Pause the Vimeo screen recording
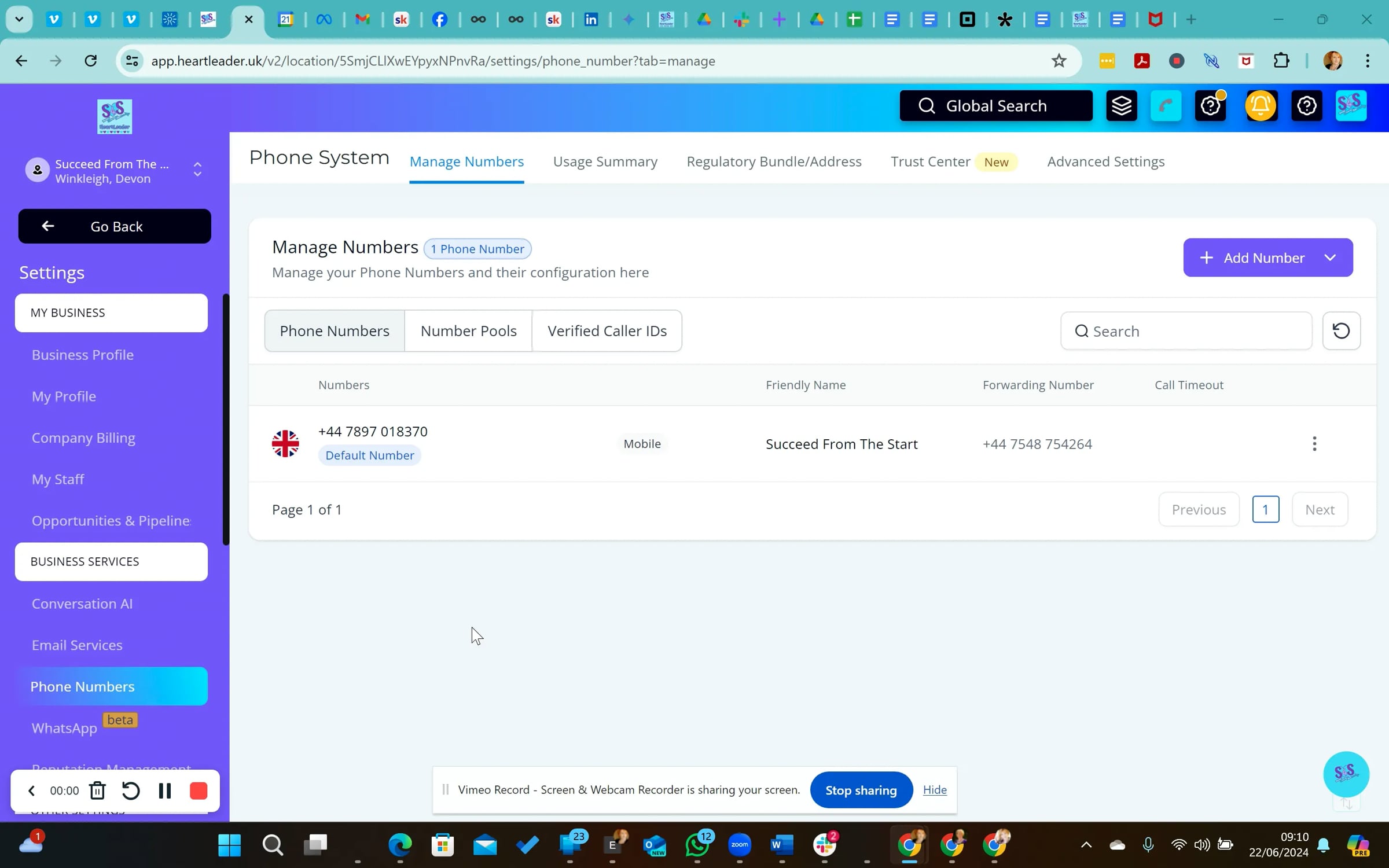 pos(164,790)
